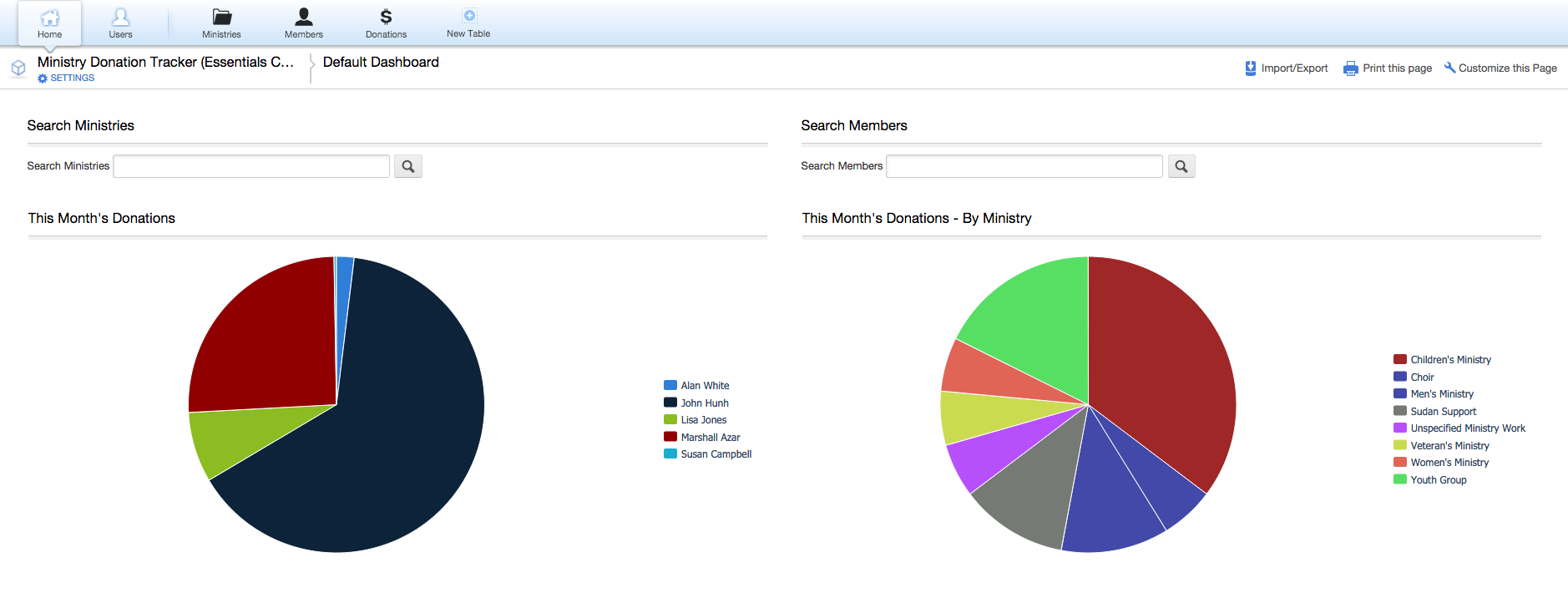Image resolution: width=1568 pixels, height=608 pixels.
Task: Click the Susan Campbell legend label
Action: coord(716,454)
